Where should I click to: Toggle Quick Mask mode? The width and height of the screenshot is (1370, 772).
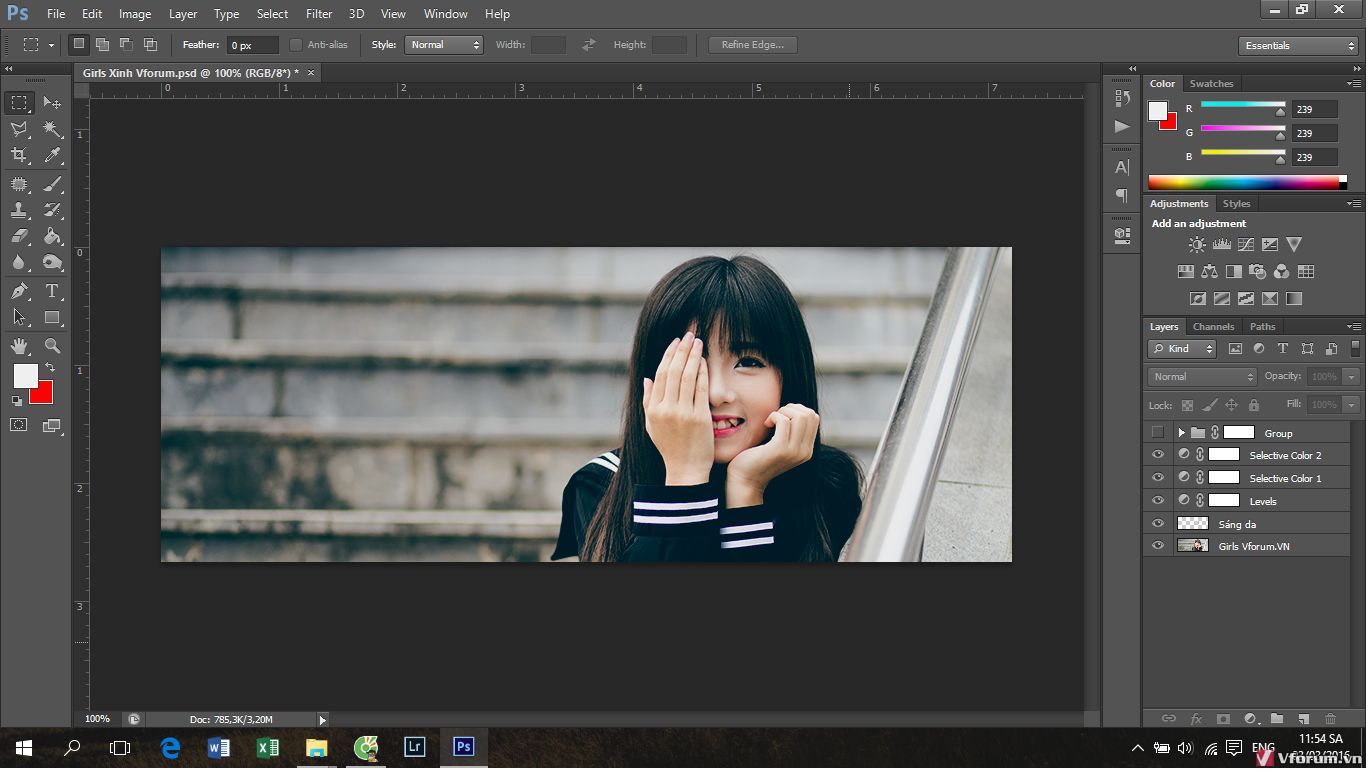[19, 425]
